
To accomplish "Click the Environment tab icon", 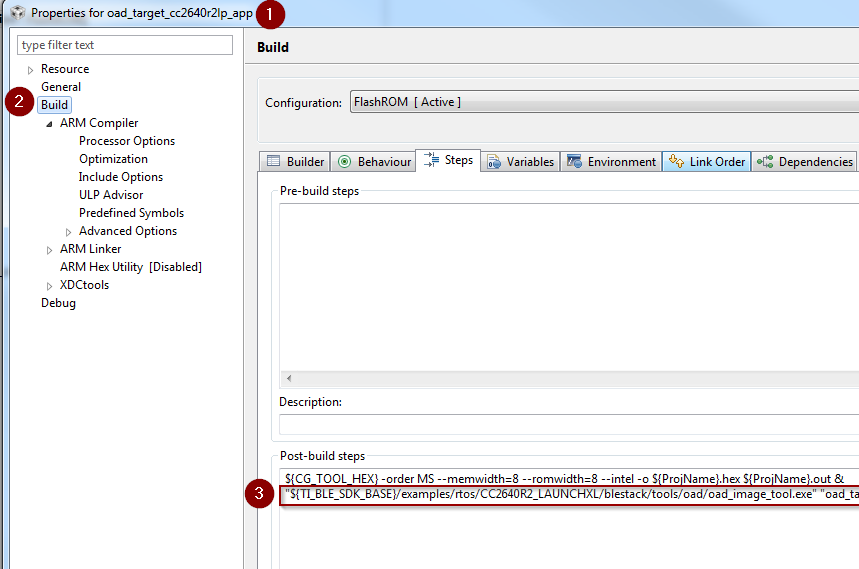I will click(575, 162).
